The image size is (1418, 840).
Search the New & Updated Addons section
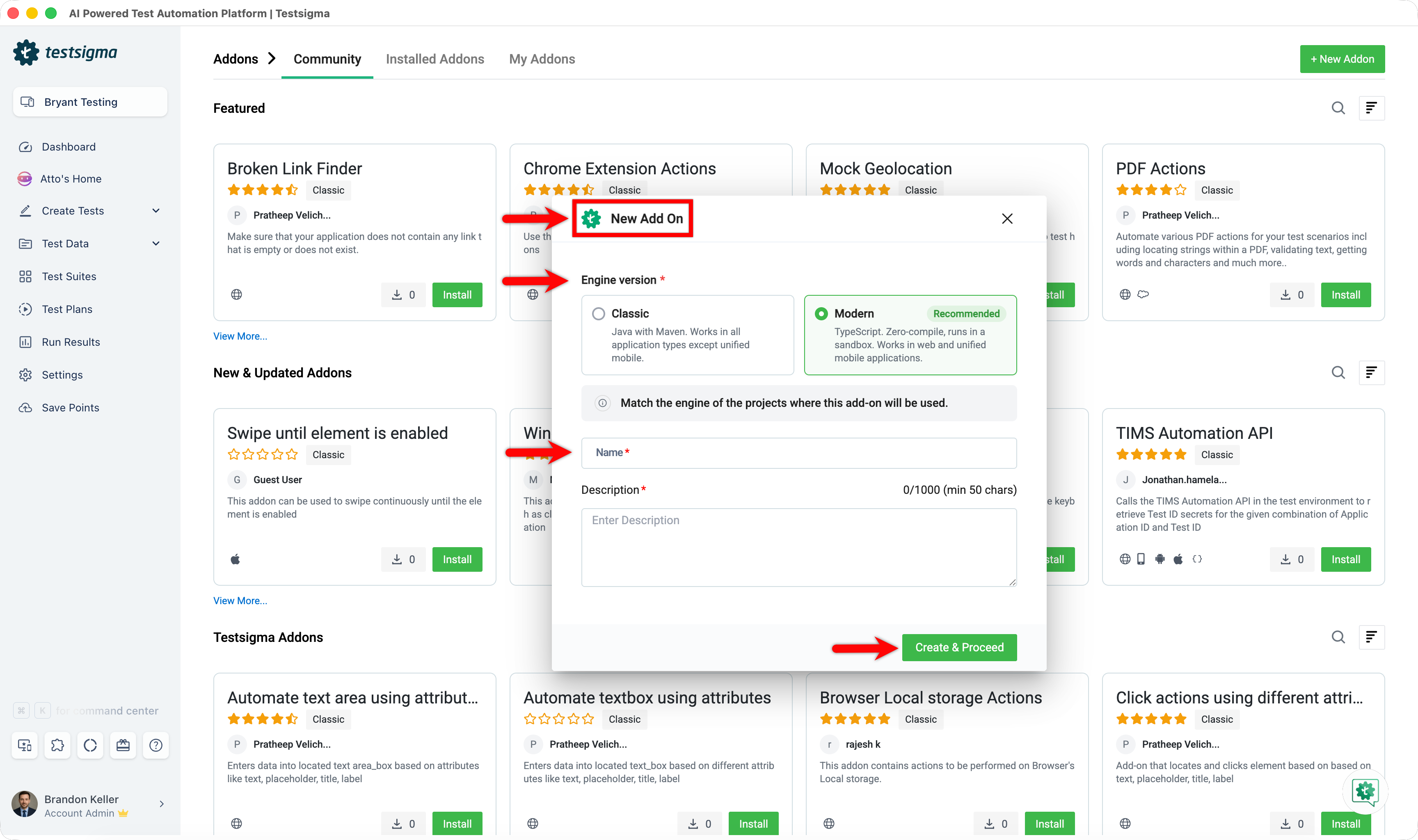(1338, 372)
